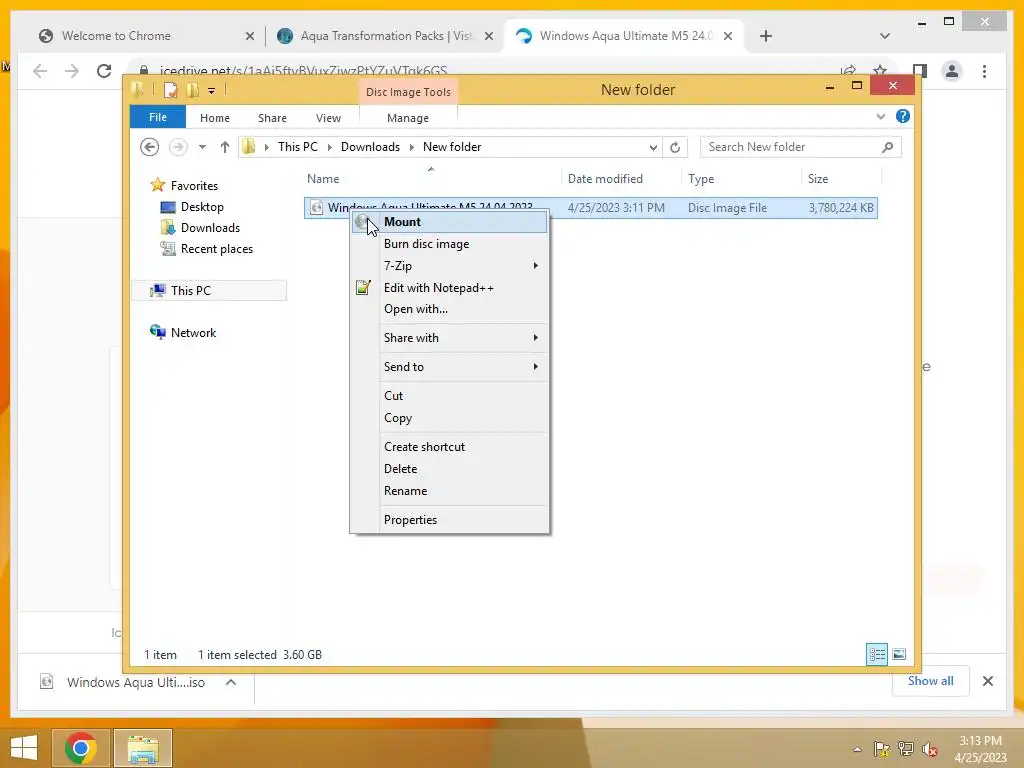Viewport: 1024px width, 768px height.
Task: Select Network in navigation pane
Action: [184, 332]
